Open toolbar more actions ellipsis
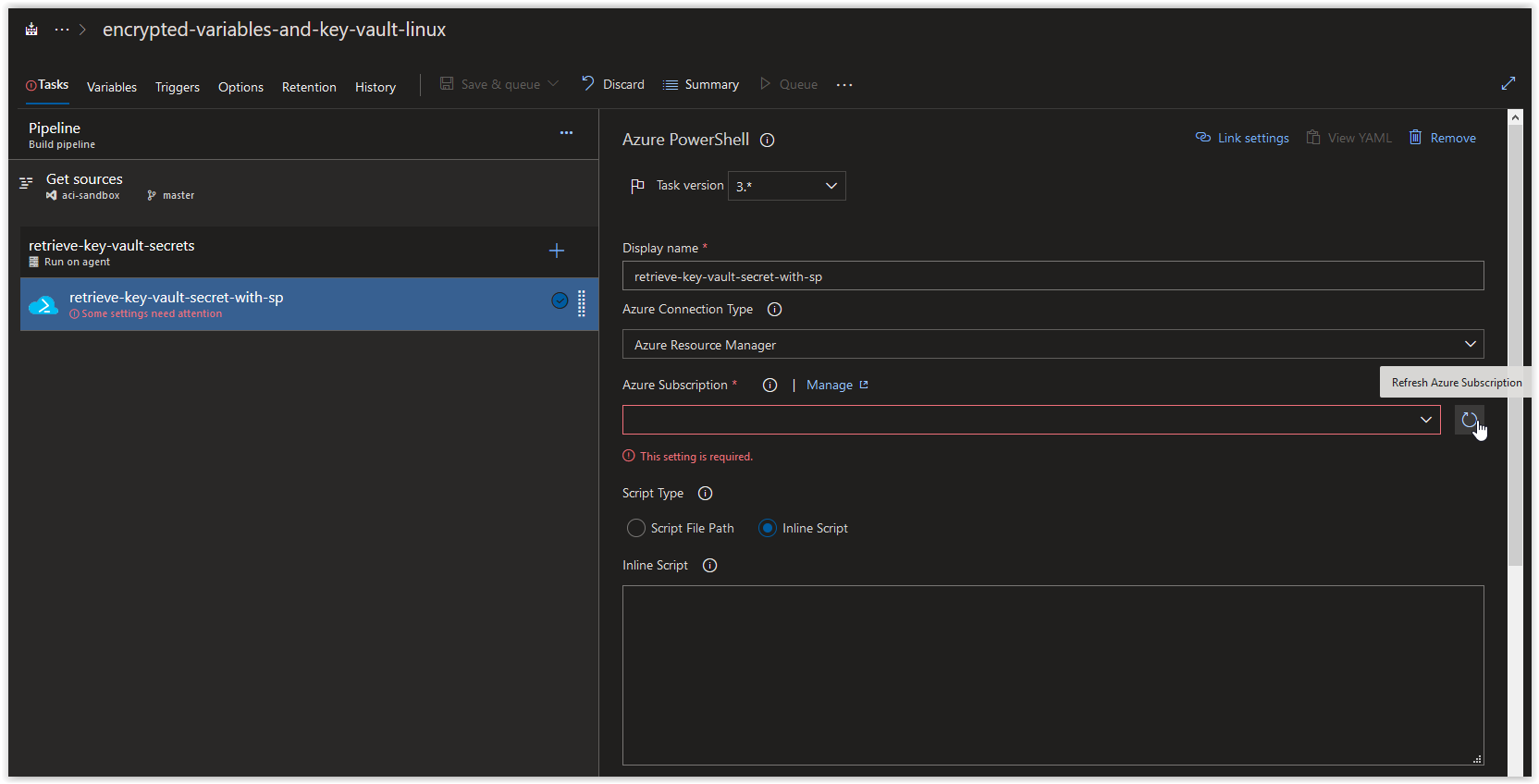The height and width of the screenshot is (784, 1539). coord(844,85)
